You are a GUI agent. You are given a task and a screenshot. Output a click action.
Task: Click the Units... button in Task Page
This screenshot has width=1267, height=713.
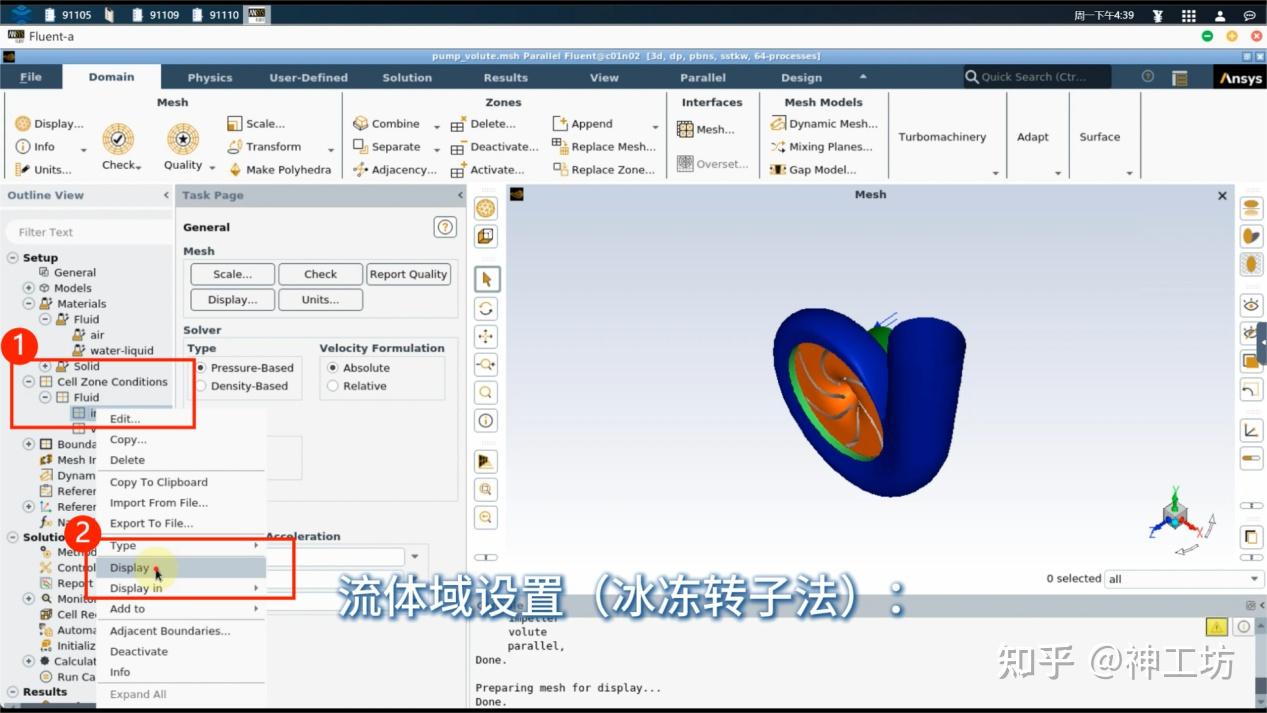[x=320, y=300]
